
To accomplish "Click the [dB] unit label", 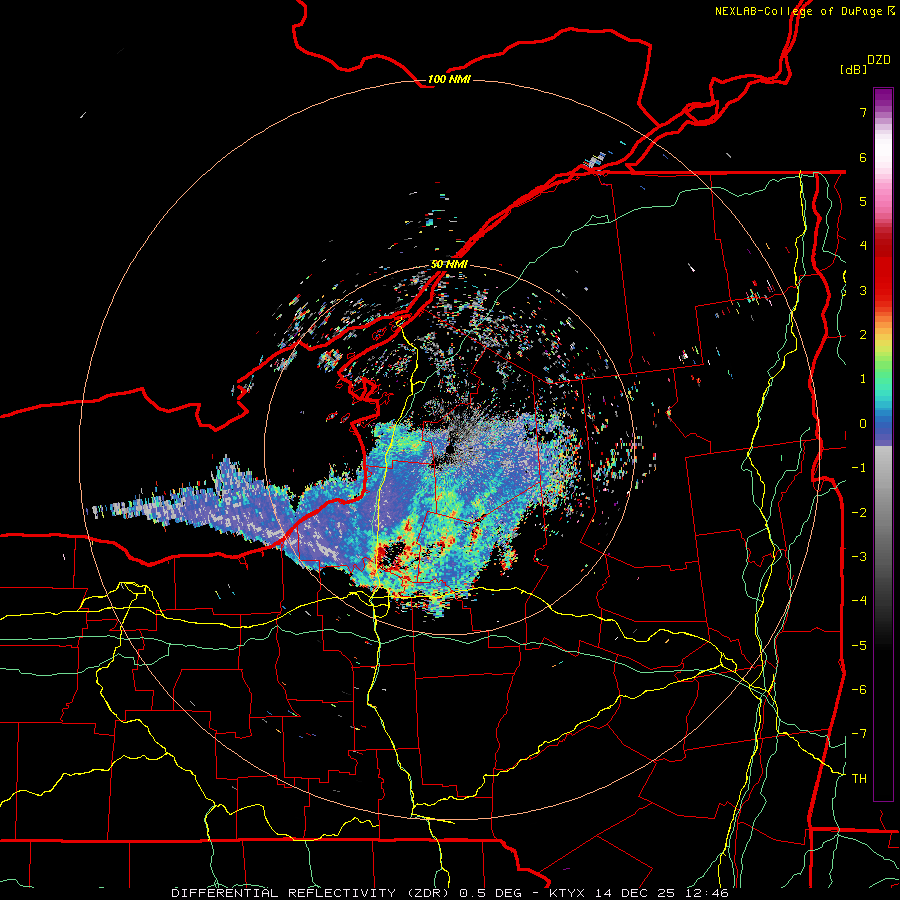I will (x=854, y=69).
